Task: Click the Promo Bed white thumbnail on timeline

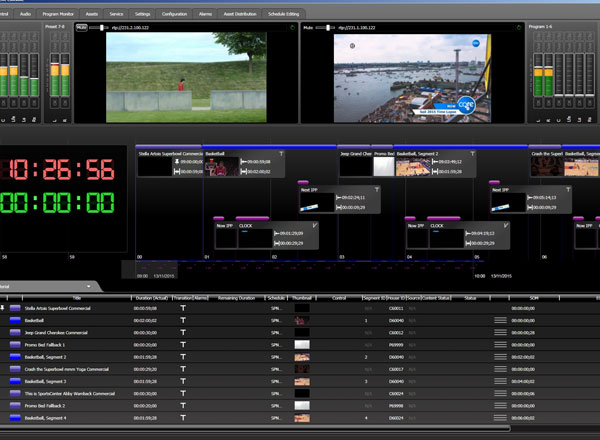Action: click(383, 166)
